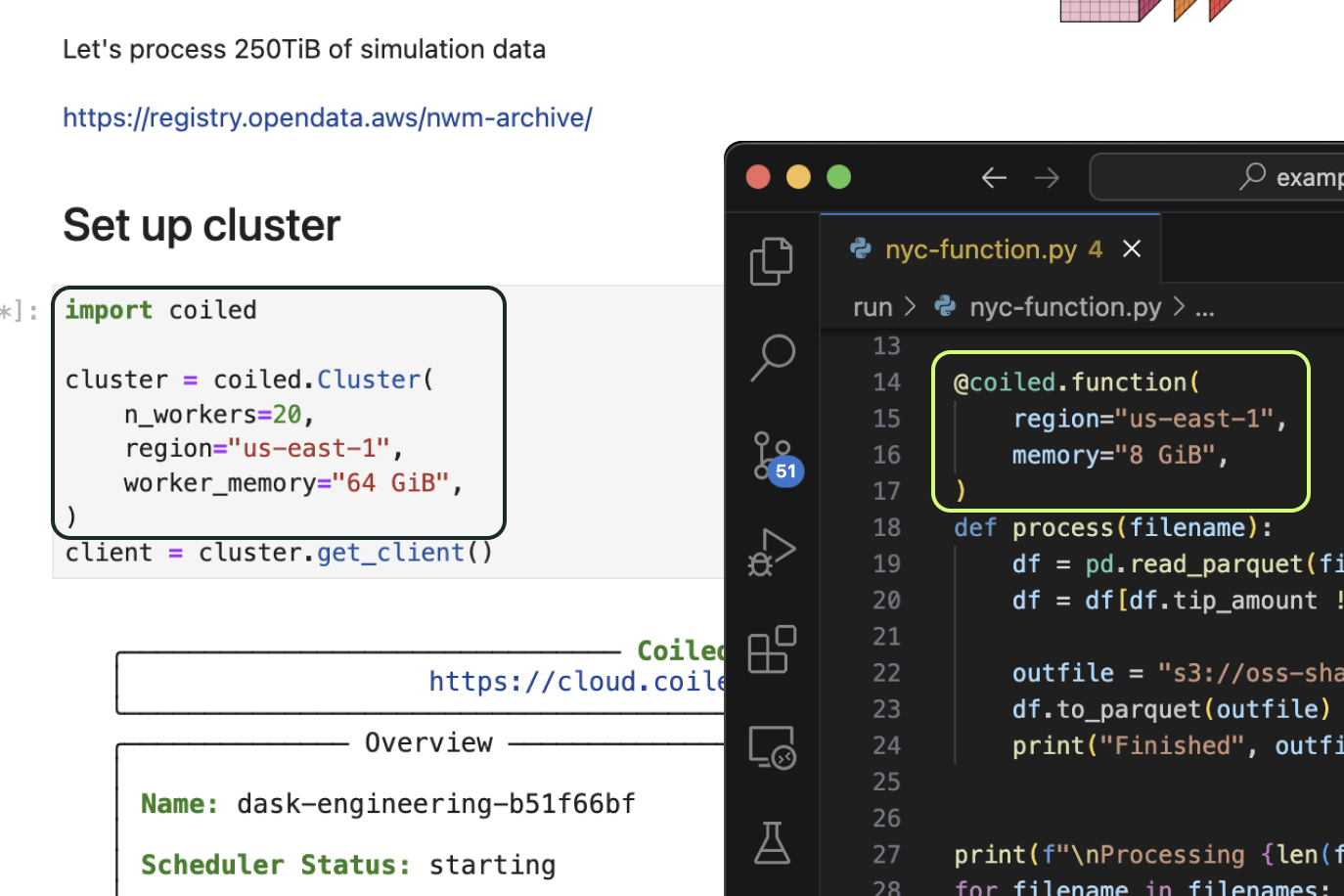Open the nwm-archive registry link
The width and height of the screenshot is (1344, 896).
click(328, 117)
